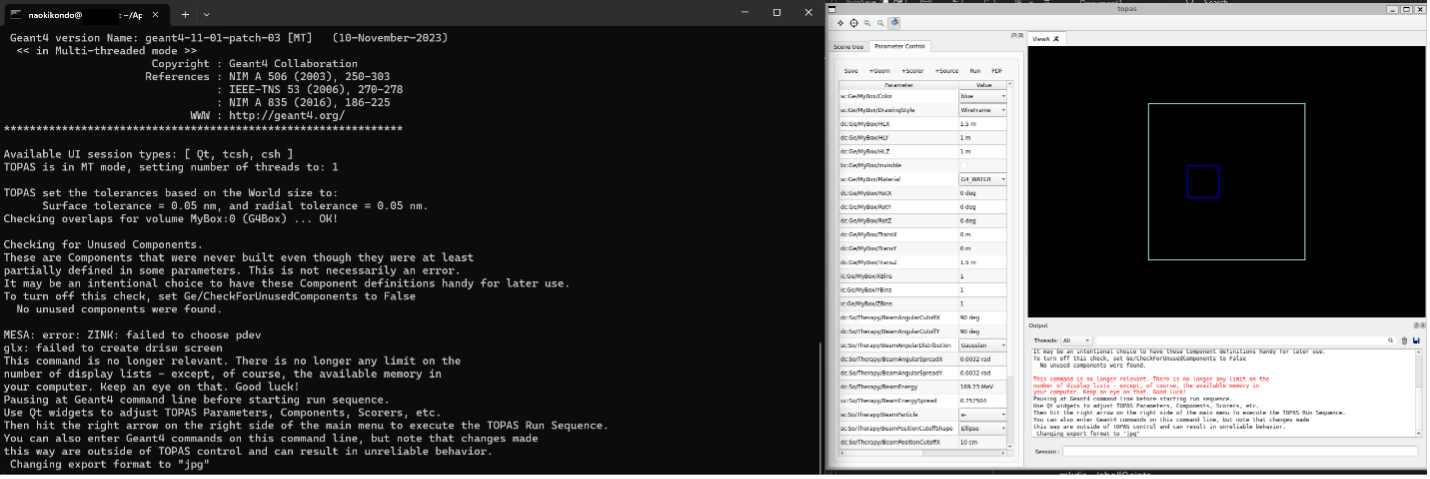Select the move/pan tool in topas toolbar

pyautogui.click(x=840, y=22)
